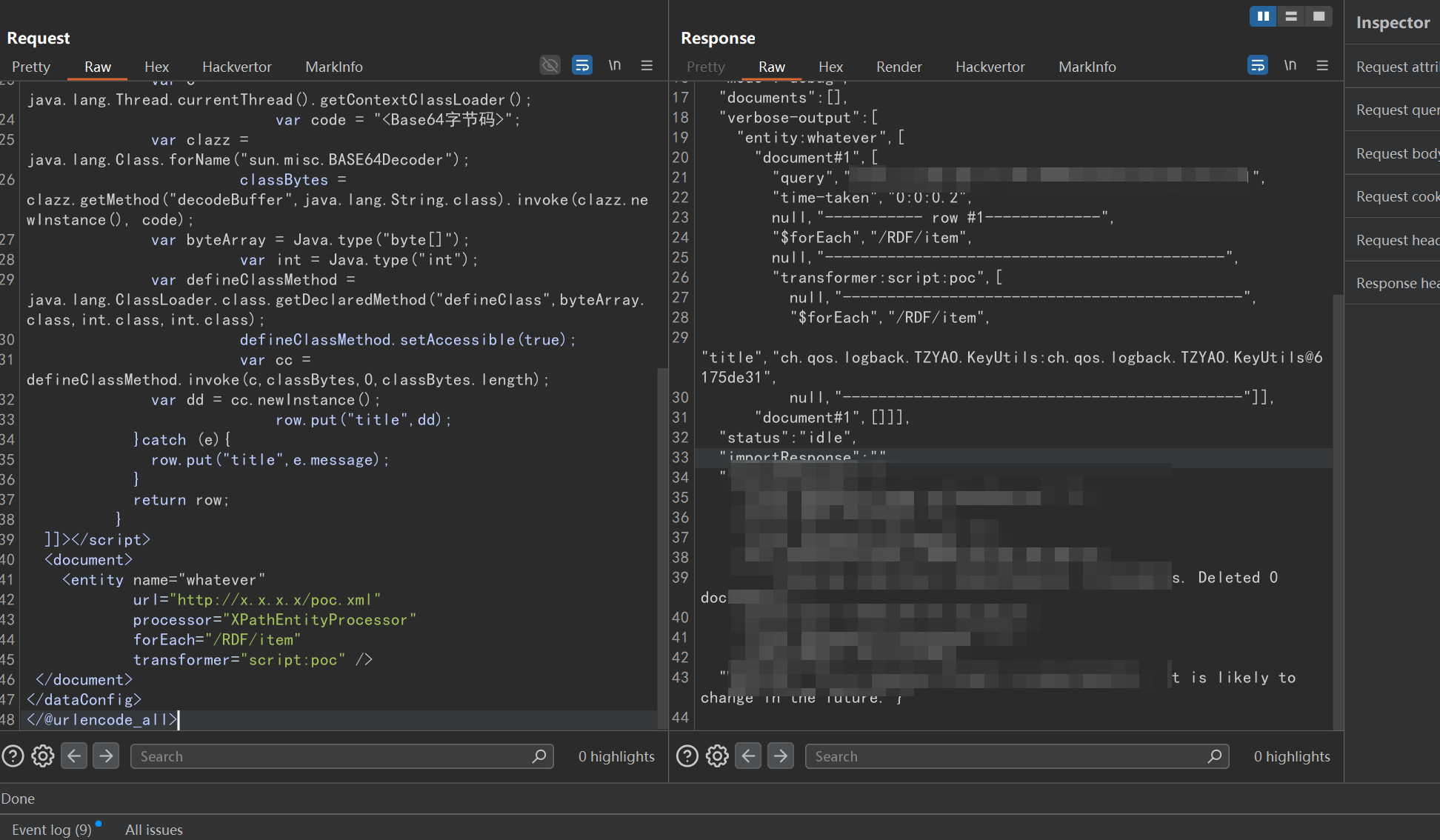Viewport: 1440px width, 840px height.
Task: Show non-printable chars in Request panel
Action: point(614,65)
